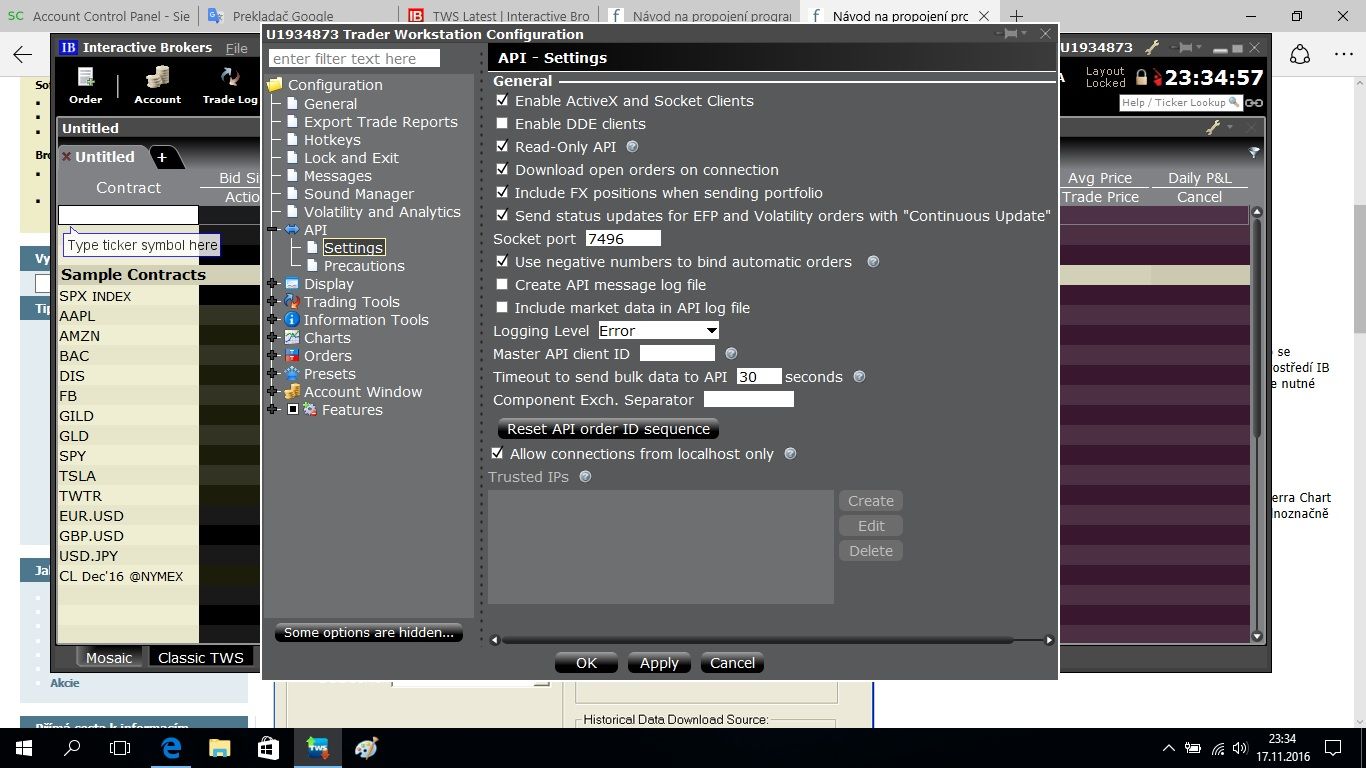This screenshot has width=1366, height=768.
Task: Switch to the Classic TWS tab
Action: 201,657
